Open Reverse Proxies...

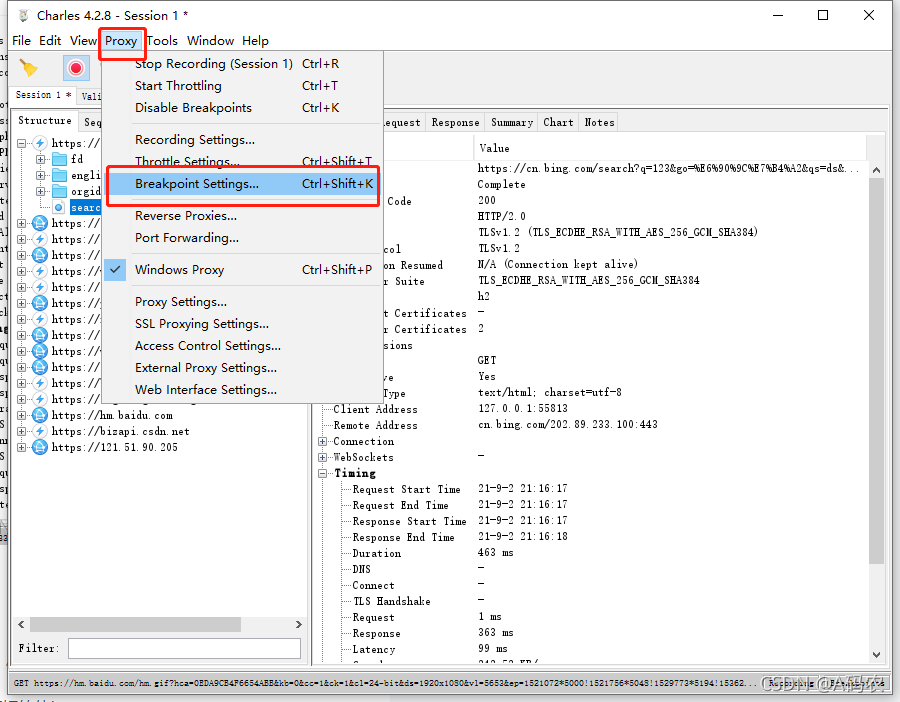[x=242, y=216]
